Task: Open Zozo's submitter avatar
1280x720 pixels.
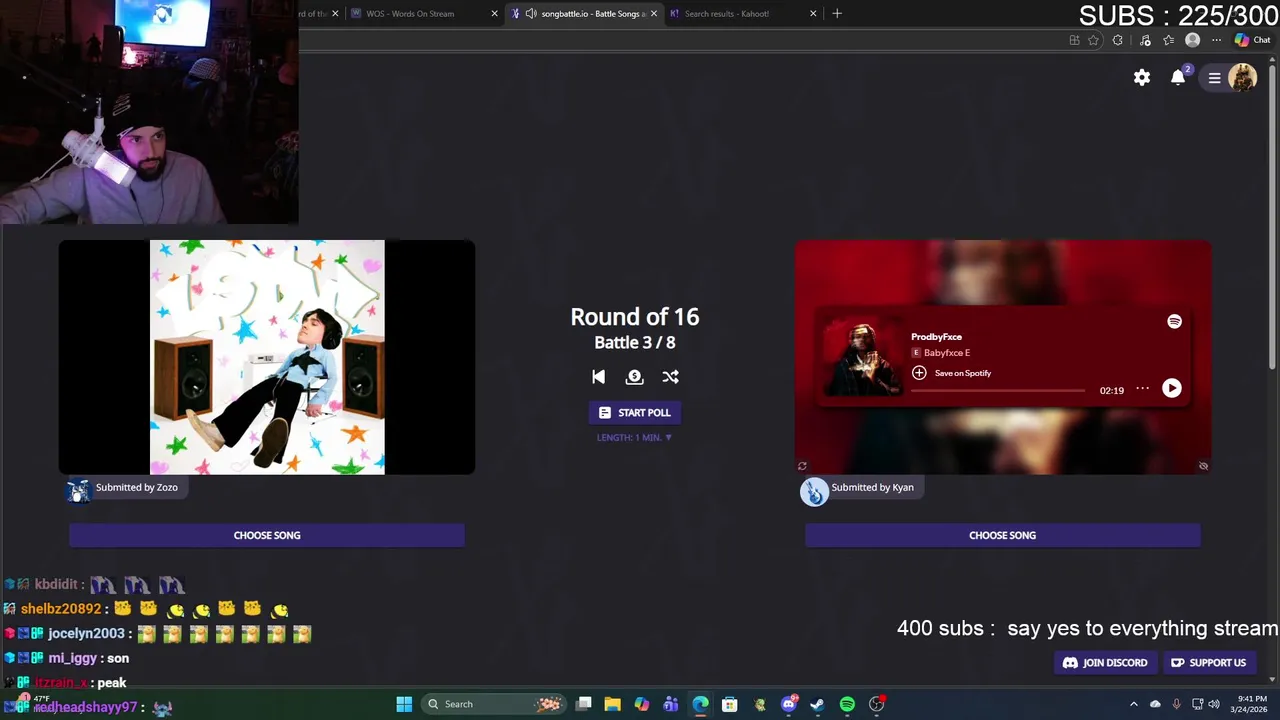Action: [78, 490]
